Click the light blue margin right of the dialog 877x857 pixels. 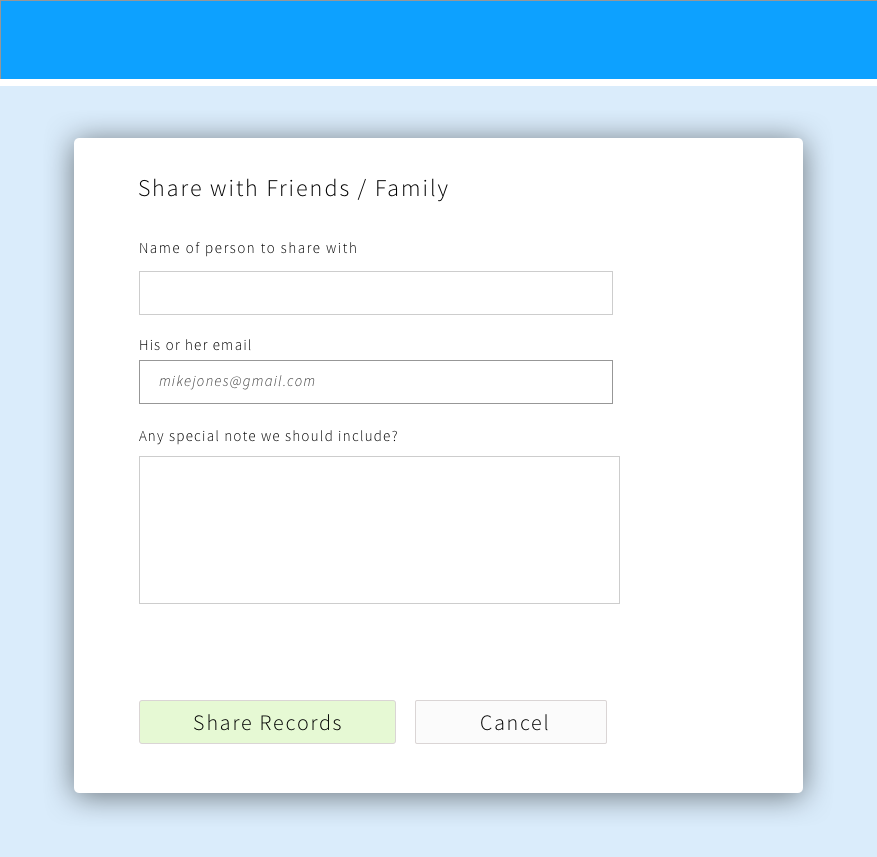point(840,465)
